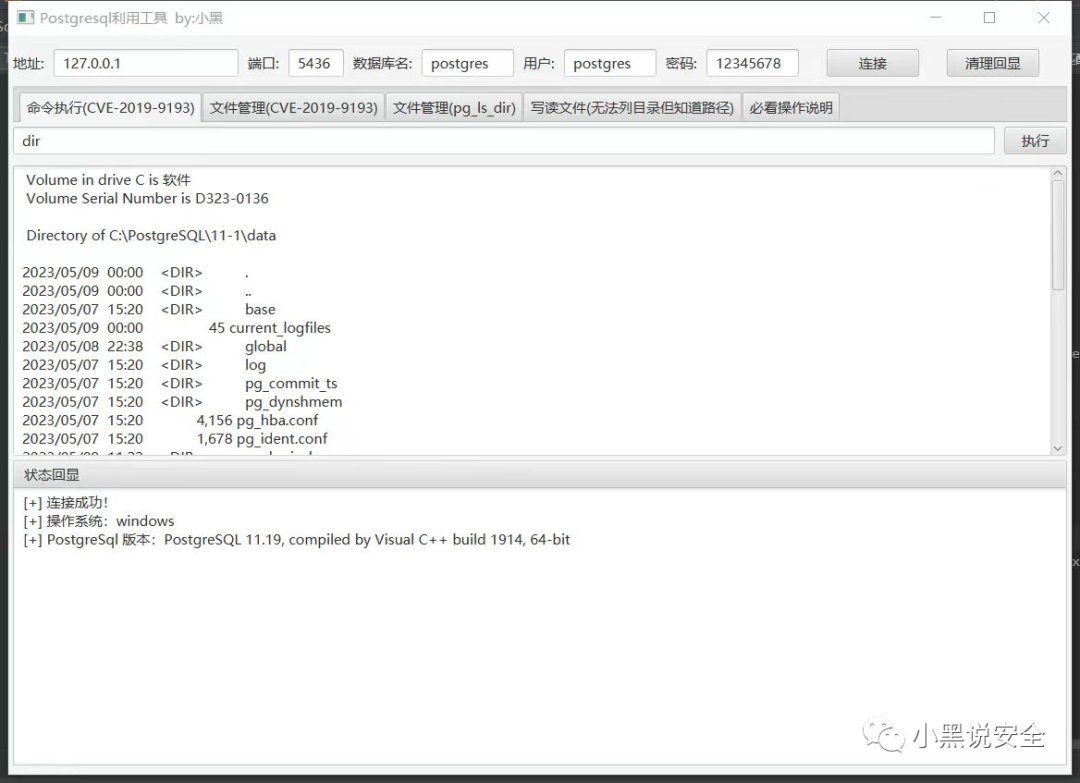
Task: Open the 文件管理(pg_ls_dir) tab
Action: [x=454, y=107]
